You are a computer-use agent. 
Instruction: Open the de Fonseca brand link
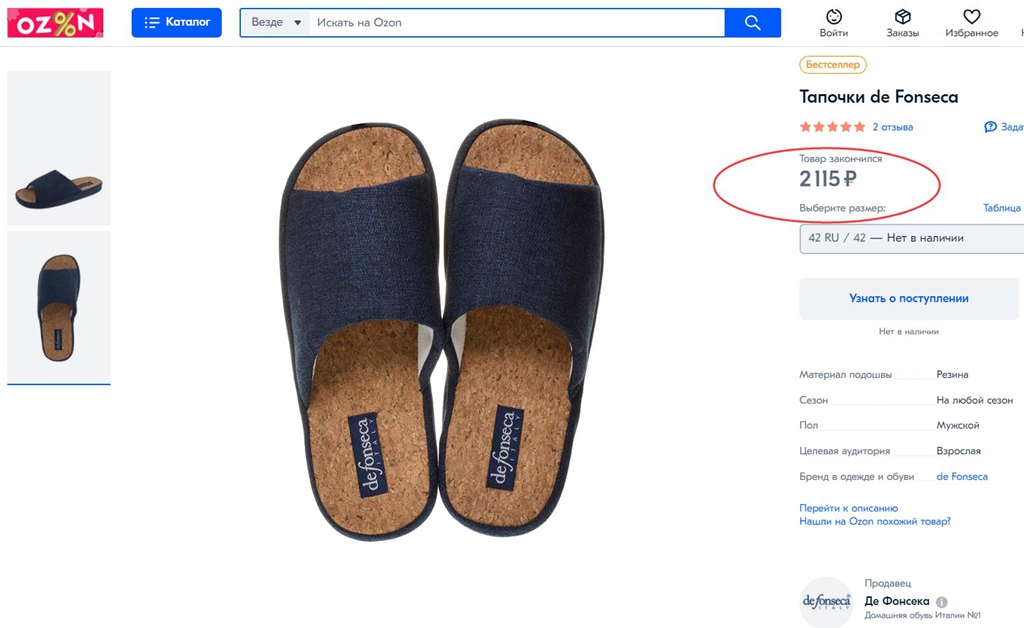pos(961,477)
